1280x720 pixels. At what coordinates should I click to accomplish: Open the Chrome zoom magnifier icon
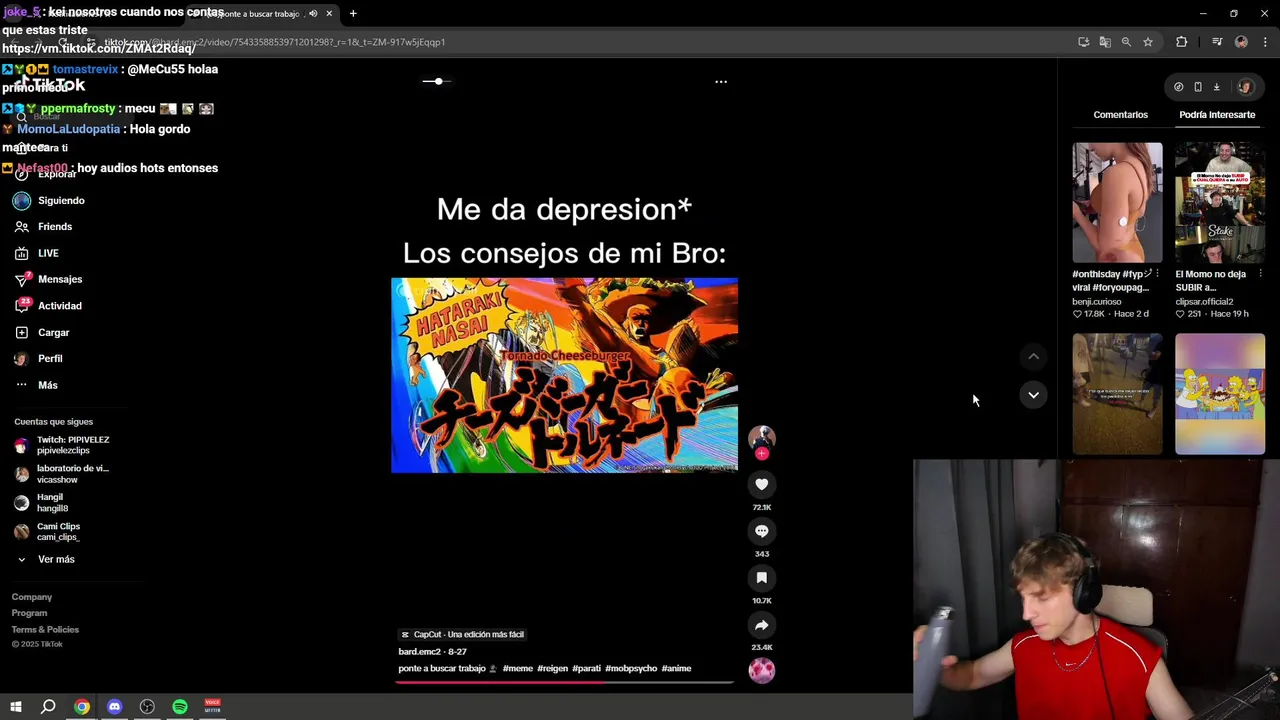pos(1126,42)
